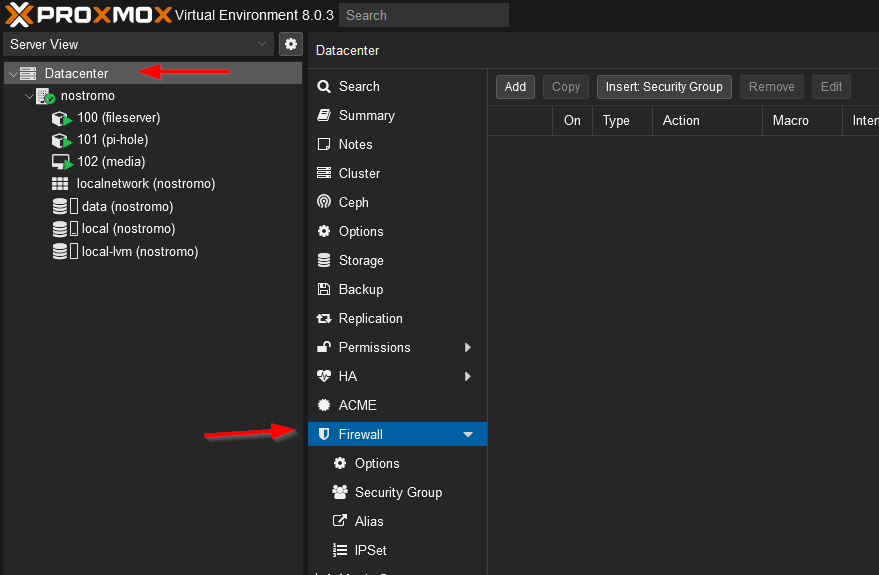Click the container icon for 101 (pi-hole)
The width and height of the screenshot is (879, 575).
(62, 140)
